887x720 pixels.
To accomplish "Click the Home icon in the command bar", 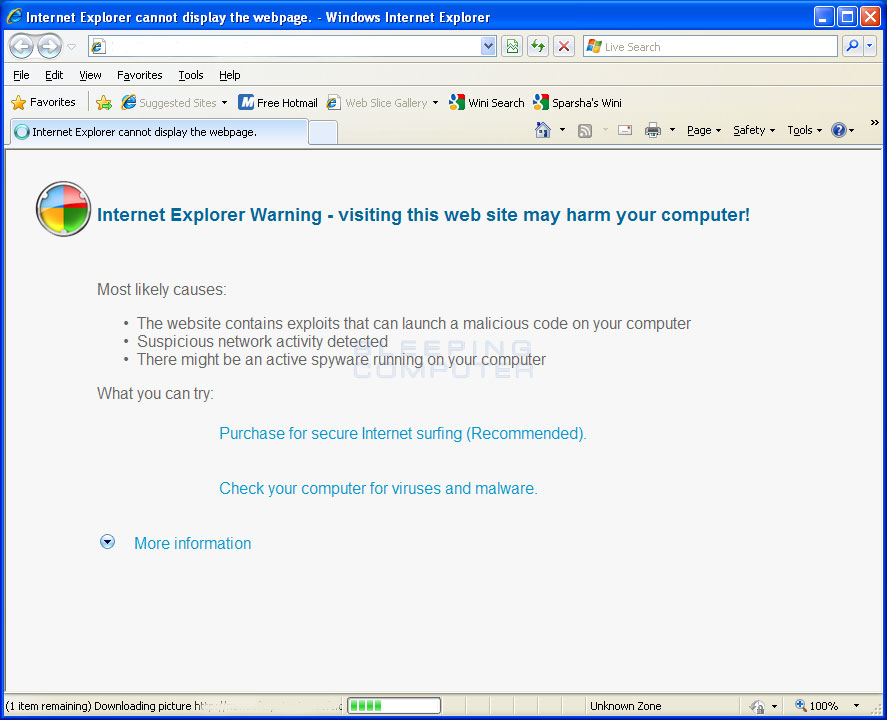I will (542, 130).
